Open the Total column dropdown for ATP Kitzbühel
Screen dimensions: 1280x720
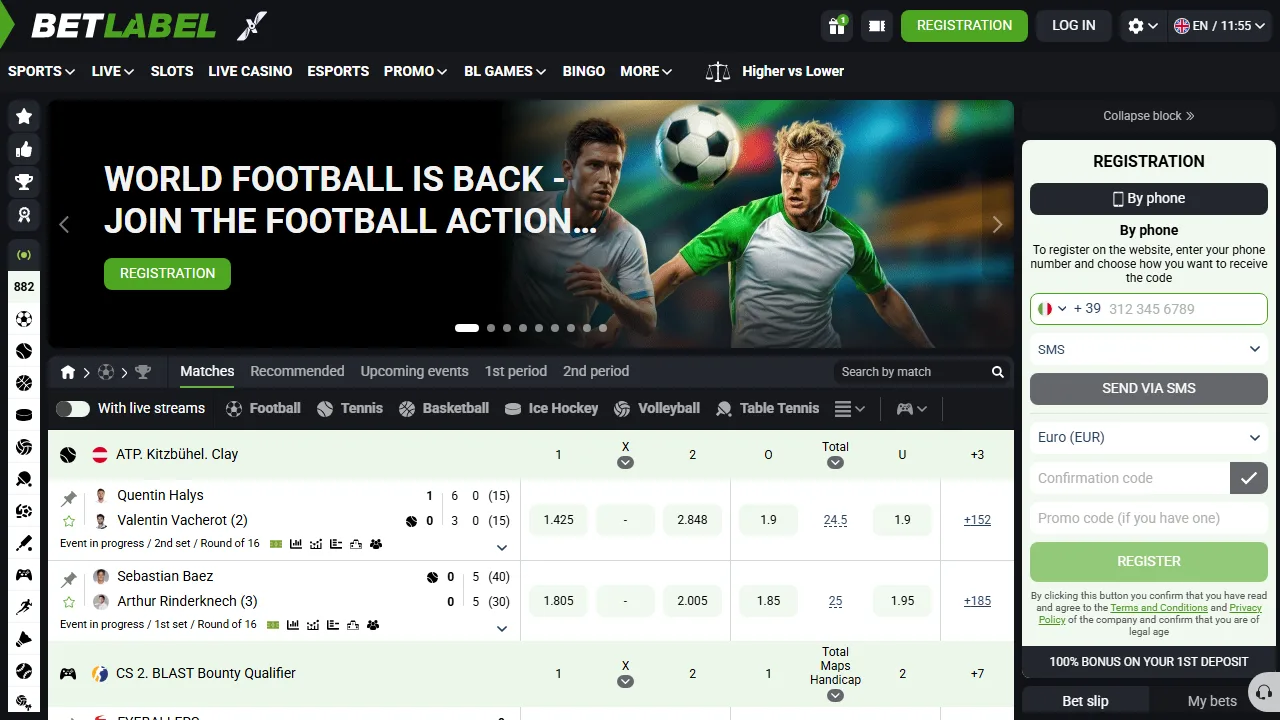point(835,462)
